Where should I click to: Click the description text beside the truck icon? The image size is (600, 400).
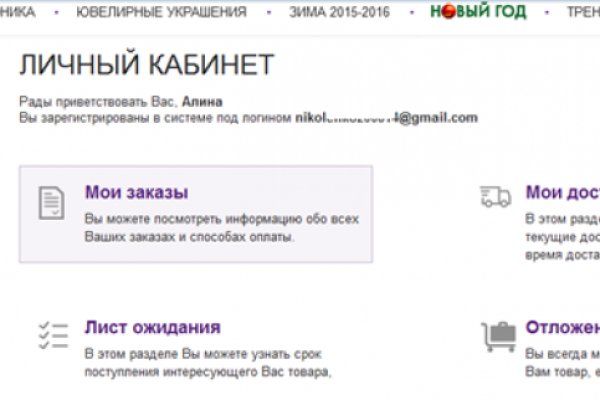pos(562,235)
